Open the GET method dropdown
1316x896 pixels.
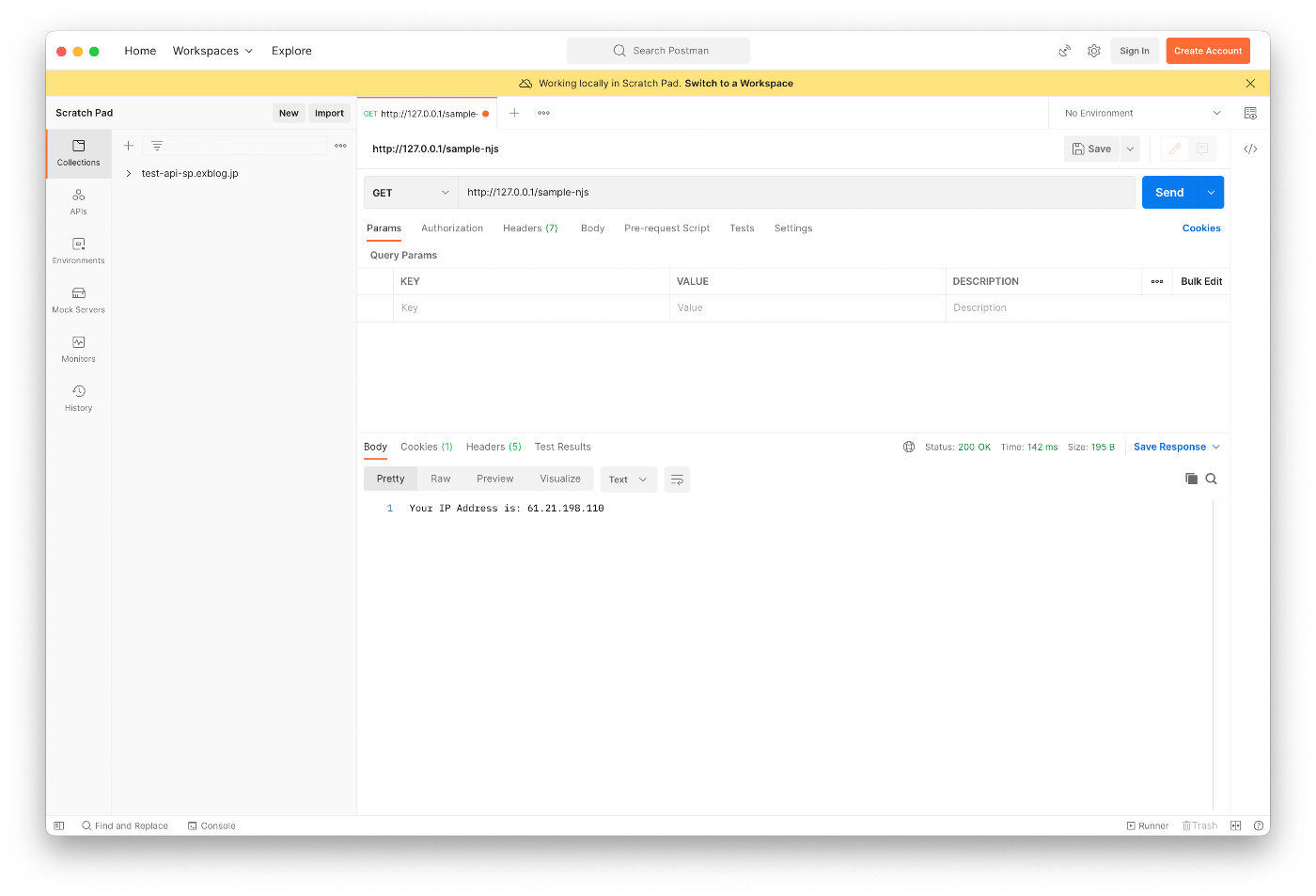411,193
